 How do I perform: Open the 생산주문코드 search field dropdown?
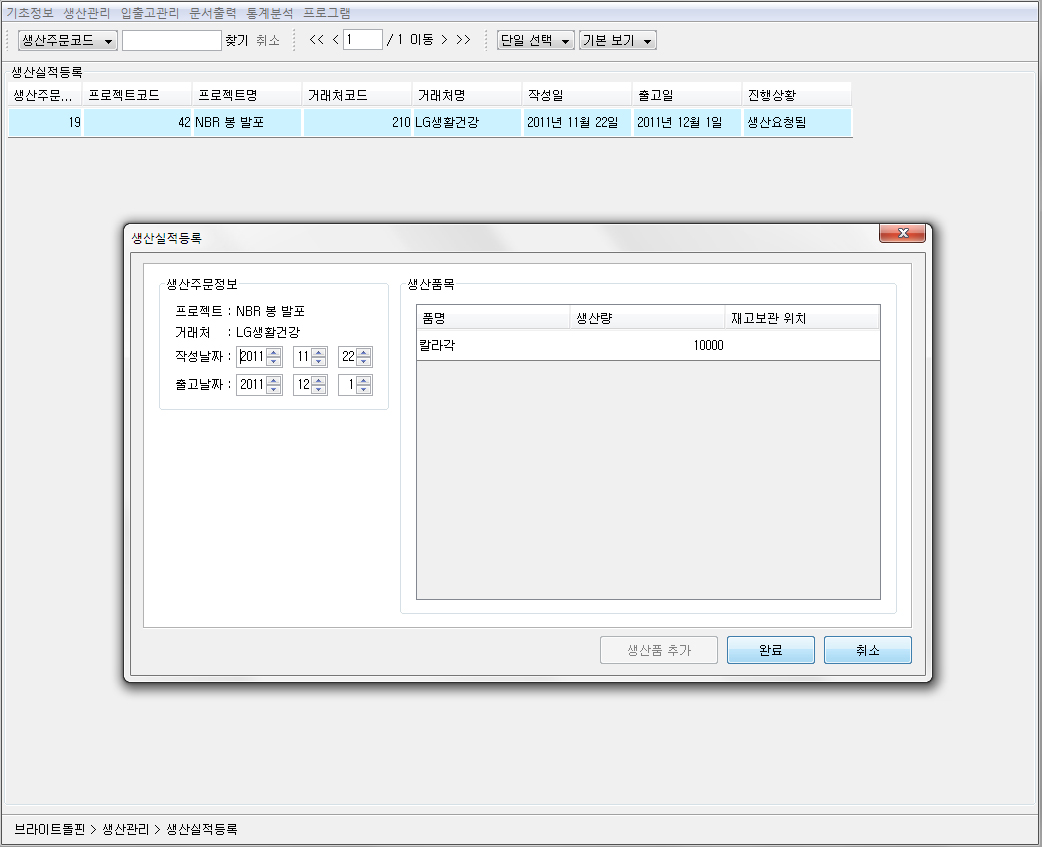tap(68, 40)
